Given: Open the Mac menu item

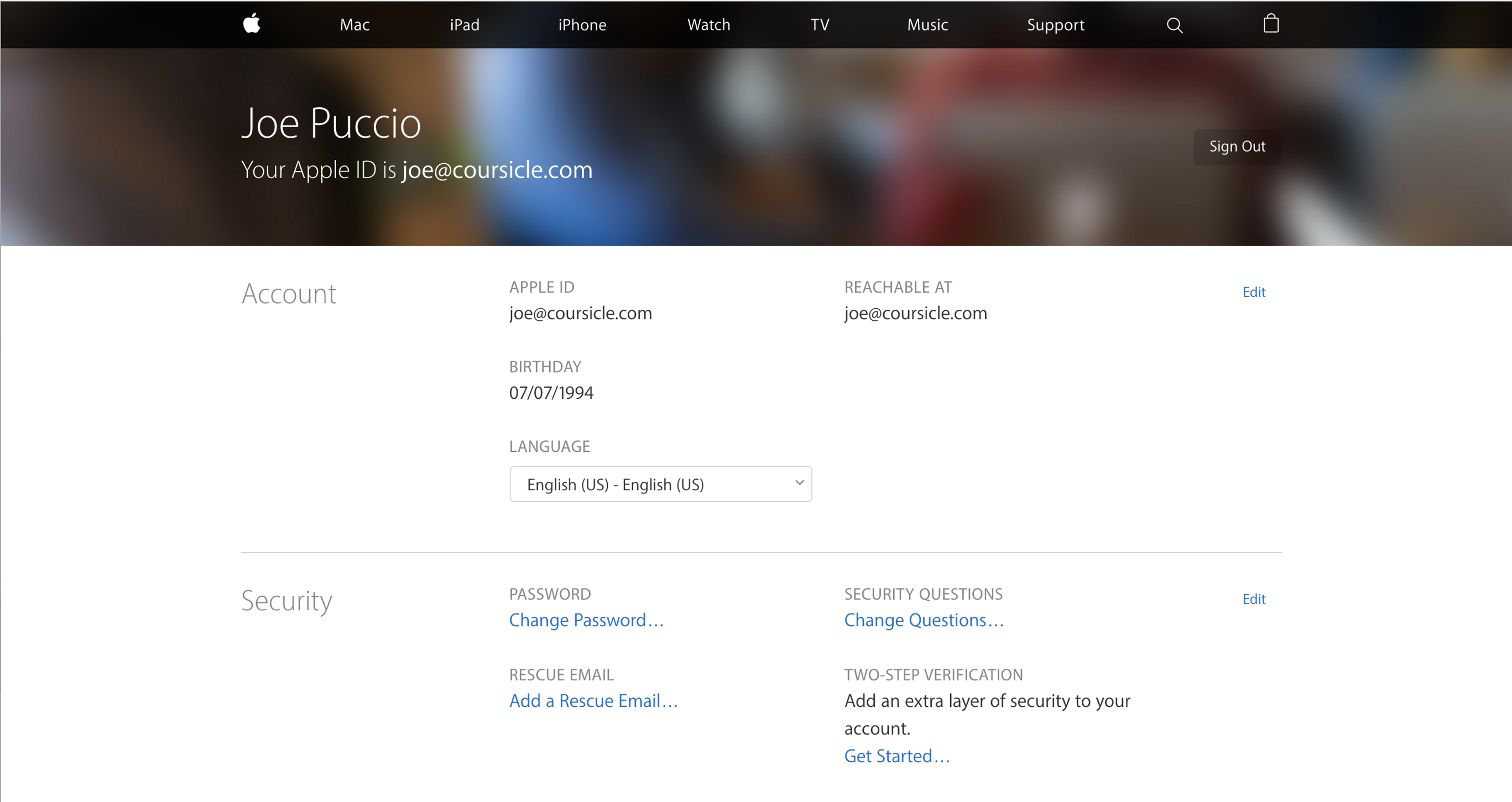Looking at the screenshot, I should (x=354, y=25).
